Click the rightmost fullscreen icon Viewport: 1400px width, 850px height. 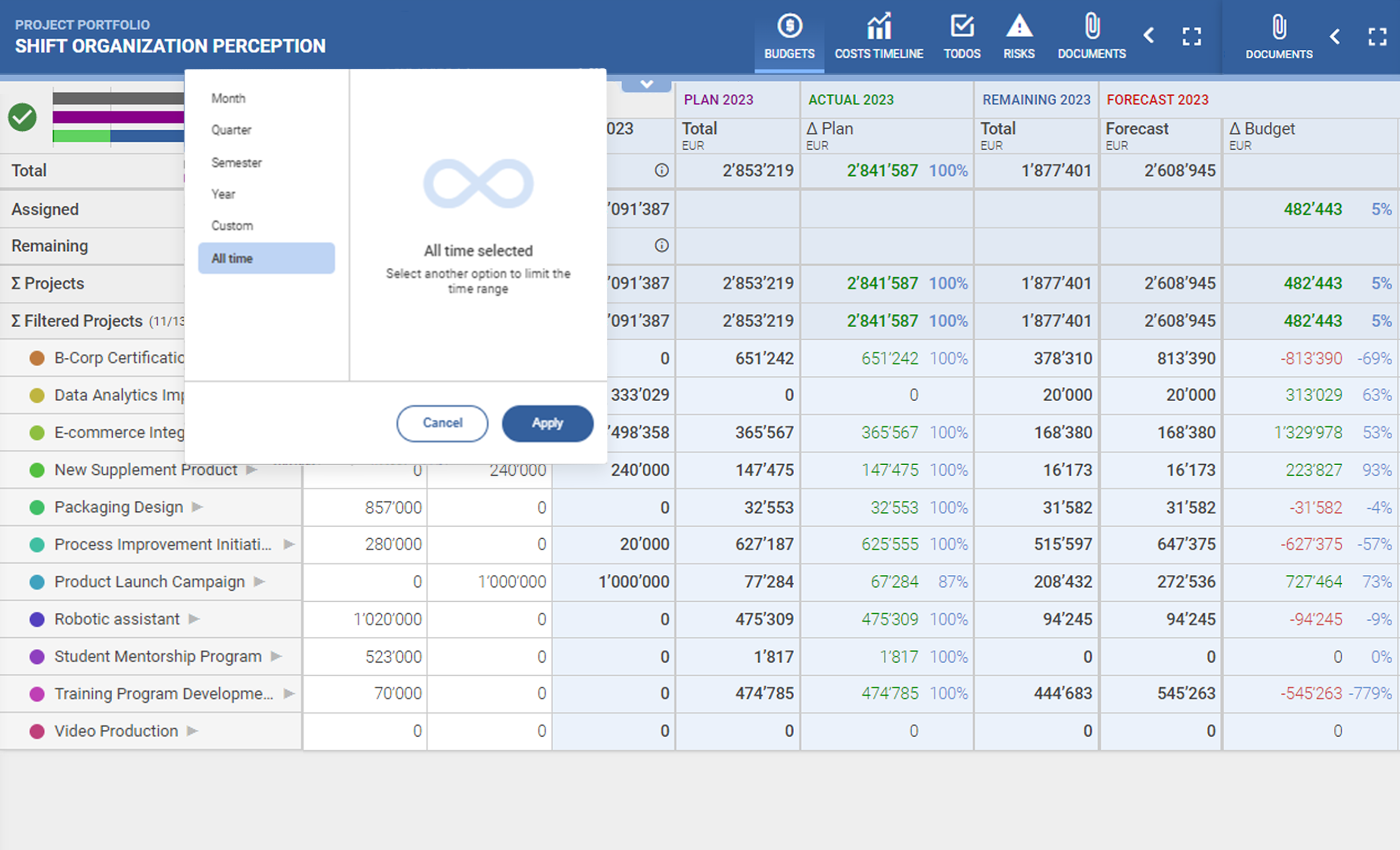pyautogui.click(x=1377, y=37)
